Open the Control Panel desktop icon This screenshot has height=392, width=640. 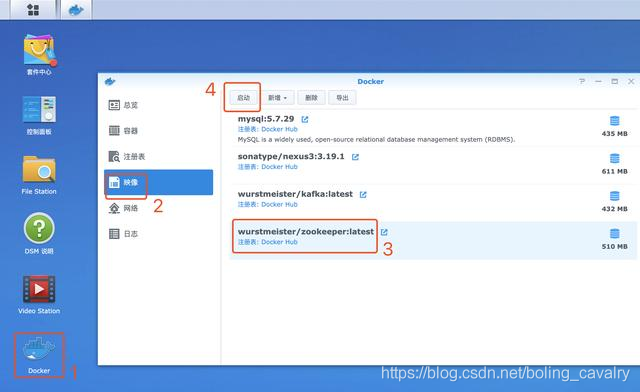[39, 116]
